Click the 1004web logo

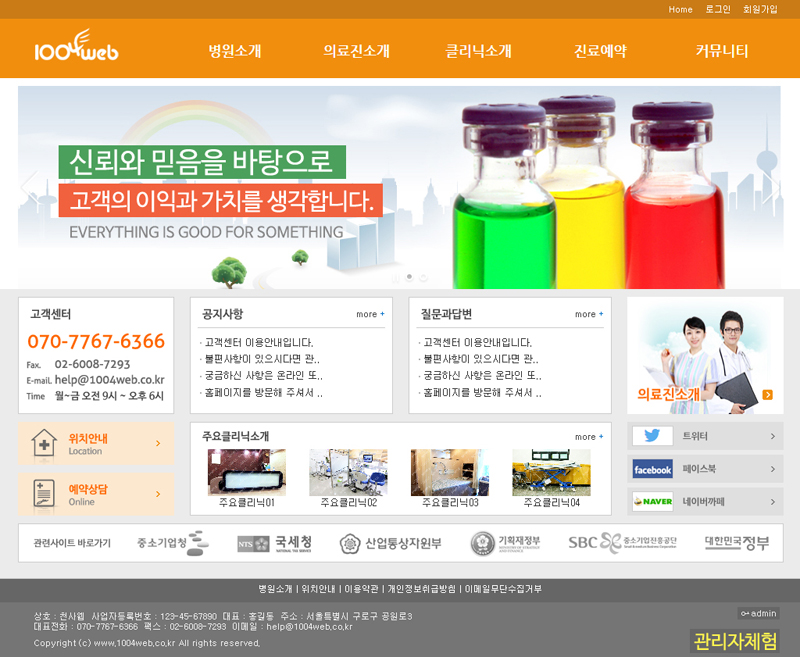pos(76,49)
